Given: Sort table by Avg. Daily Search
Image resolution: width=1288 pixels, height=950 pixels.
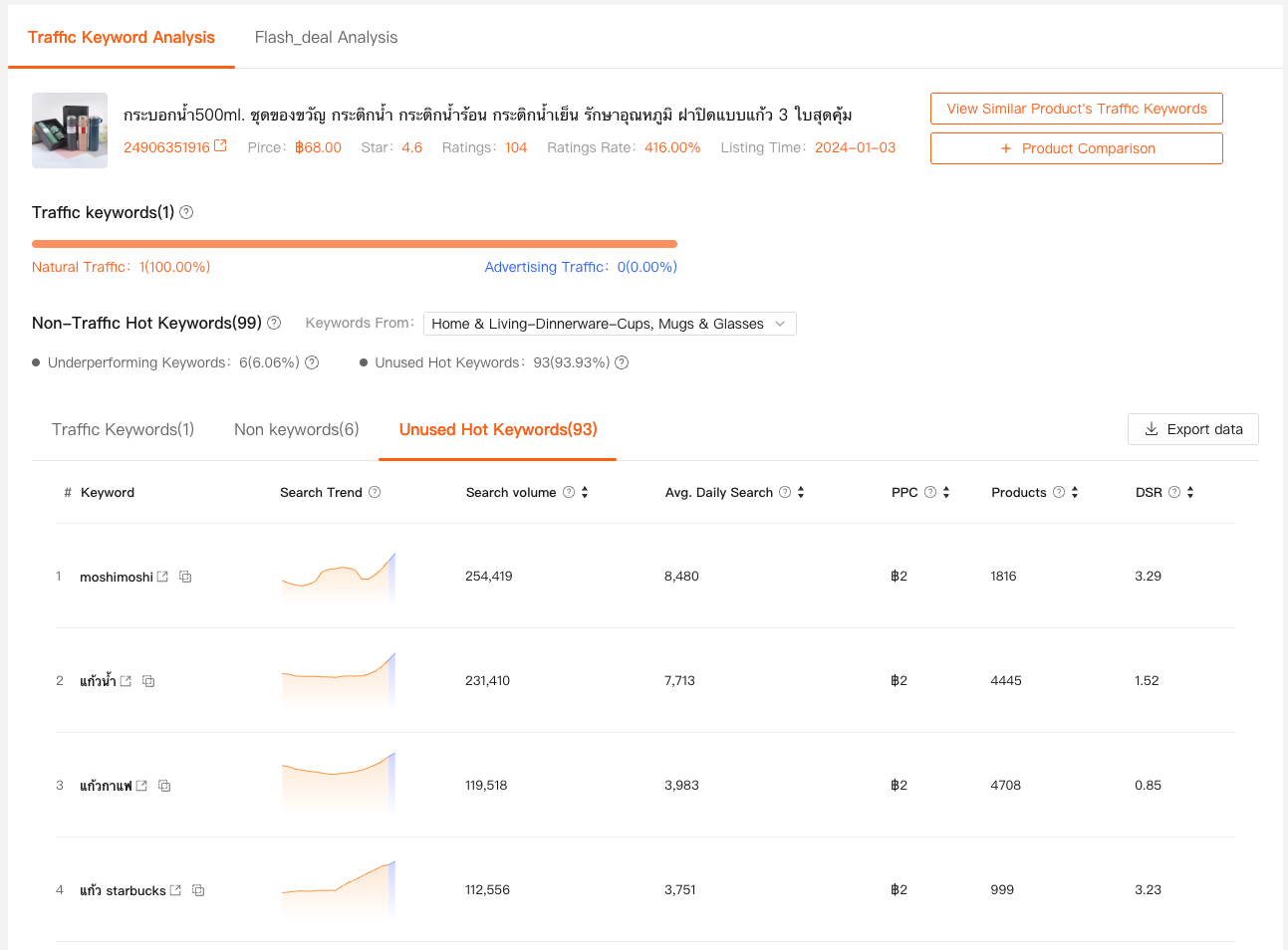Looking at the screenshot, I should click(x=801, y=492).
